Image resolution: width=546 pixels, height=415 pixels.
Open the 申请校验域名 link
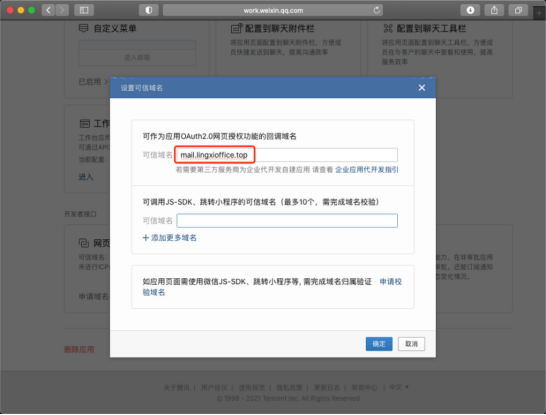pos(272,287)
